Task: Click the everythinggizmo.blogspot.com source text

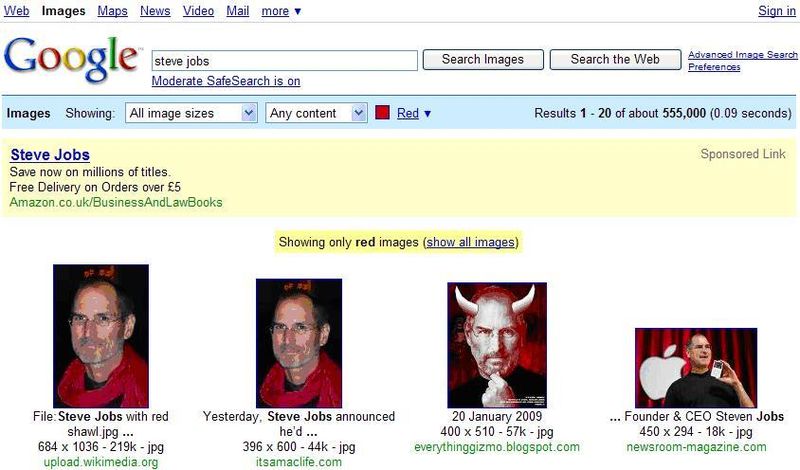Action: pyautogui.click(x=497, y=447)
